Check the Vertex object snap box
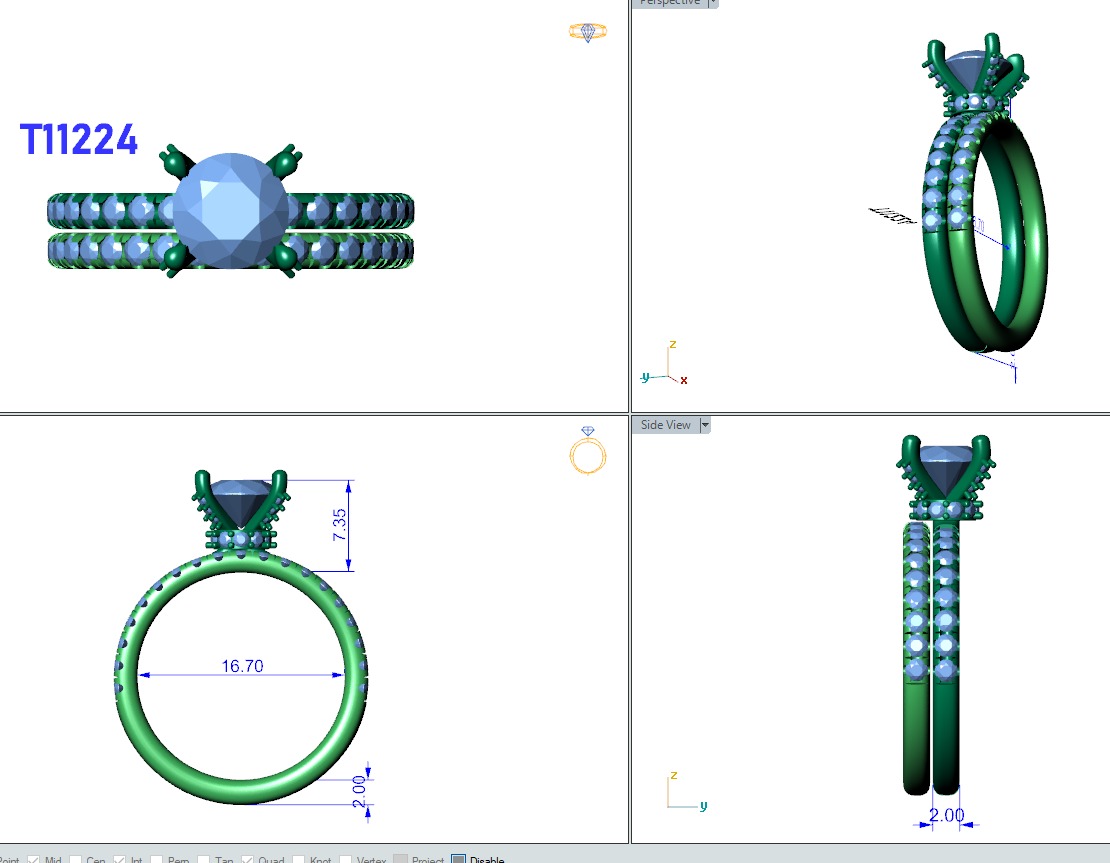 [345, 859]
